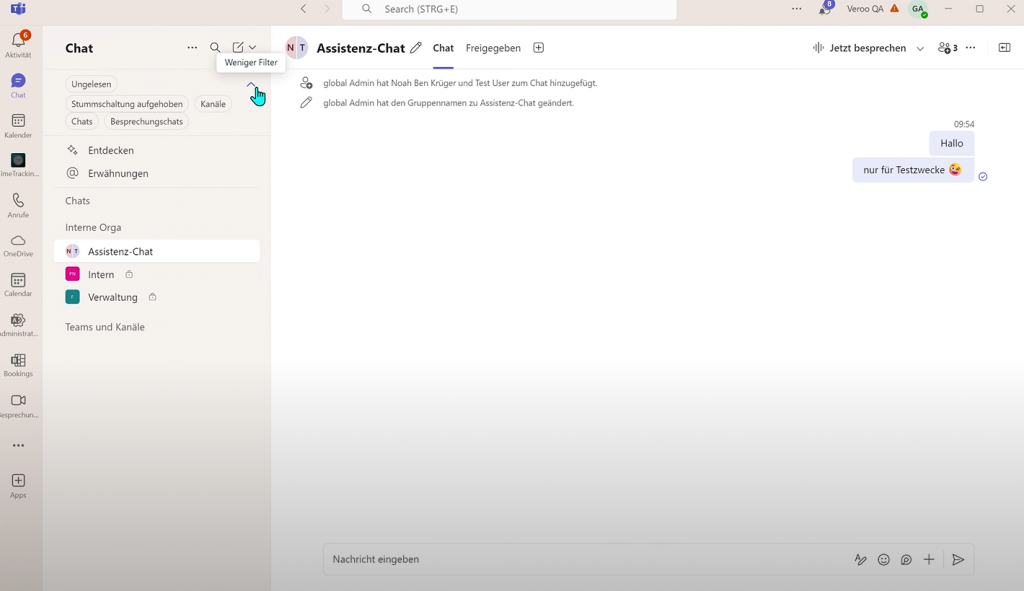Click the 'Veroo QA' organization name
The width and height of the screenshot is (1024, 591).
tap(865, 8)
